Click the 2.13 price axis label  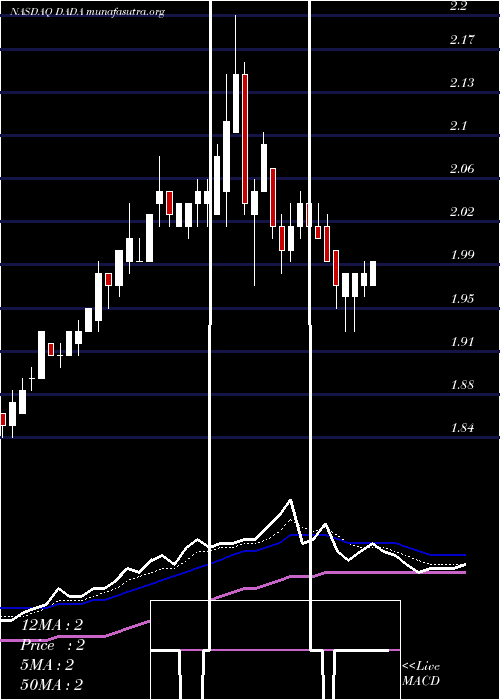tap(462, 83)
